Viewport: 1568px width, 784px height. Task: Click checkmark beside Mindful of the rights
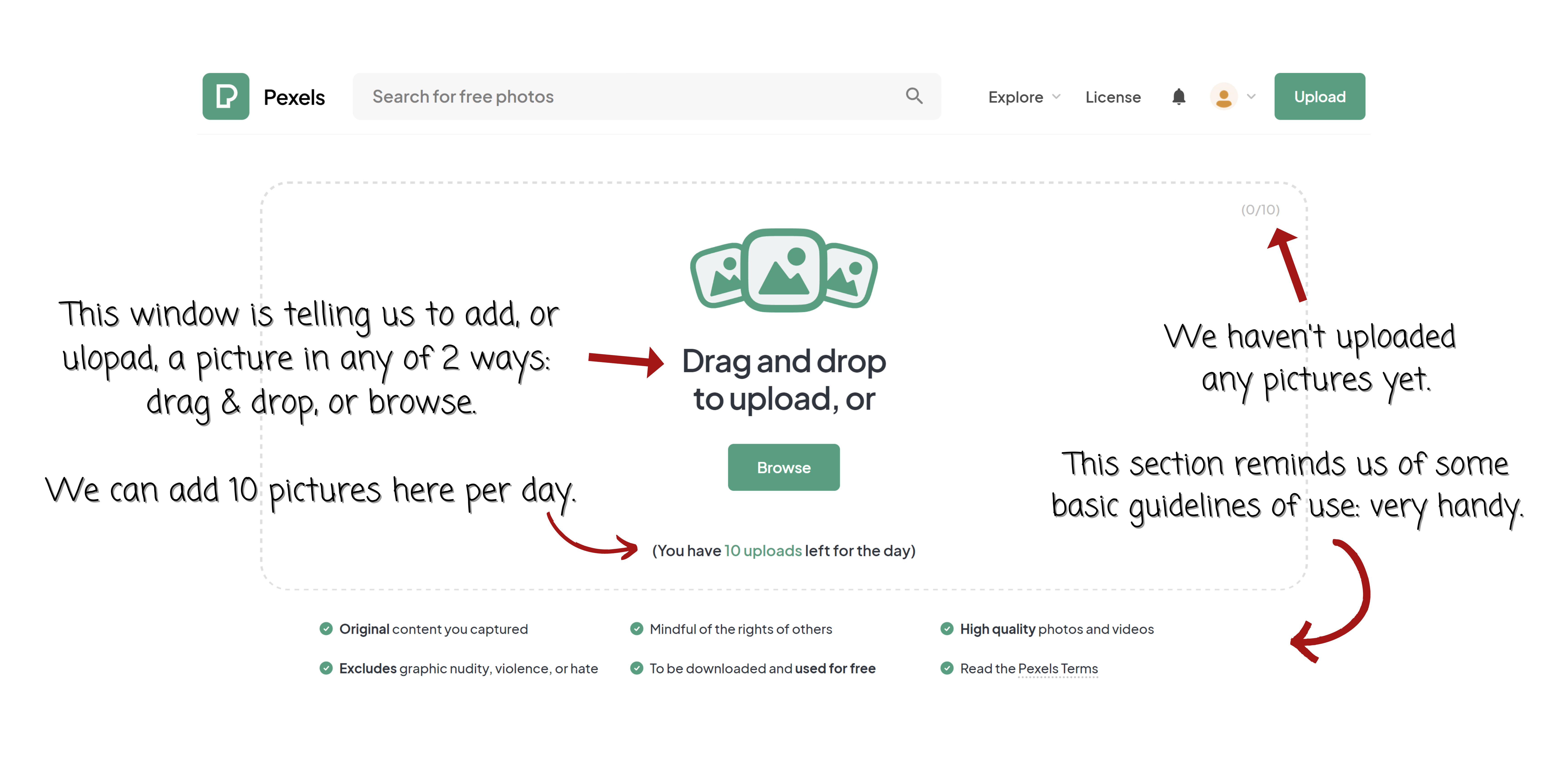[x=637, y=629]
